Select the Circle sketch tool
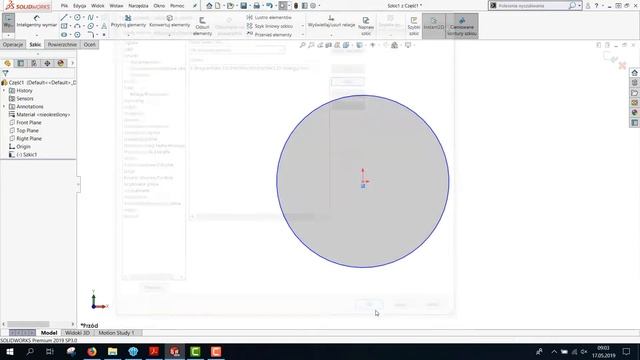Image resolution: width=640 pixels, height=360 pixels. (77, 18)
